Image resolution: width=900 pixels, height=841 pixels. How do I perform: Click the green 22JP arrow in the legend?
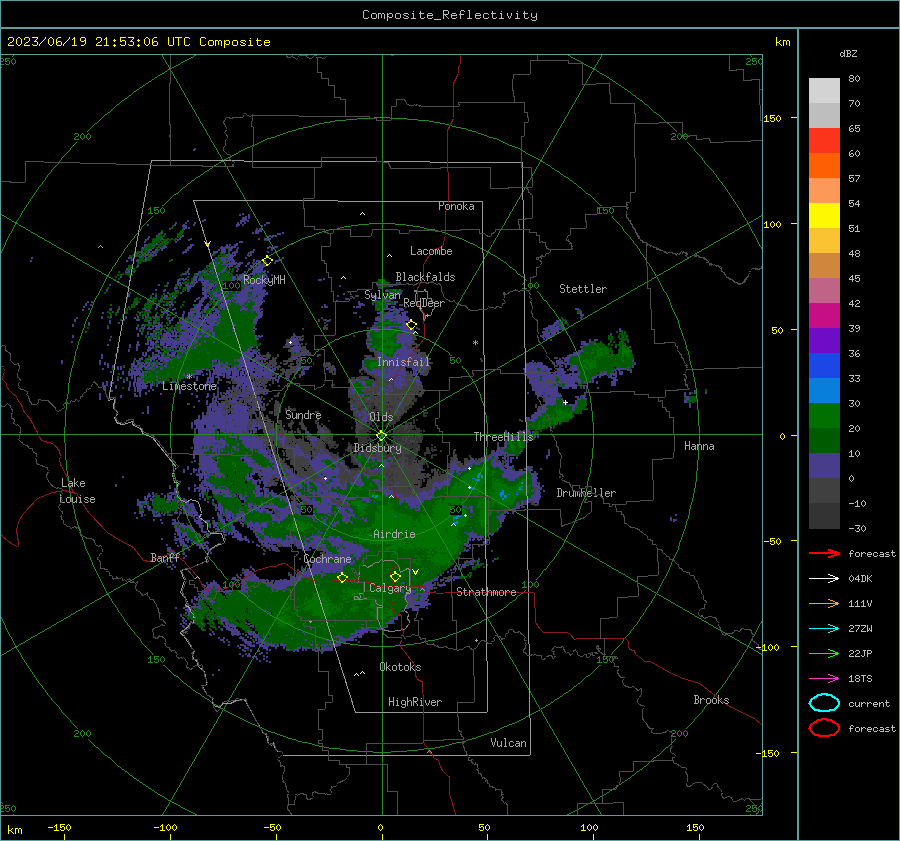824,653
